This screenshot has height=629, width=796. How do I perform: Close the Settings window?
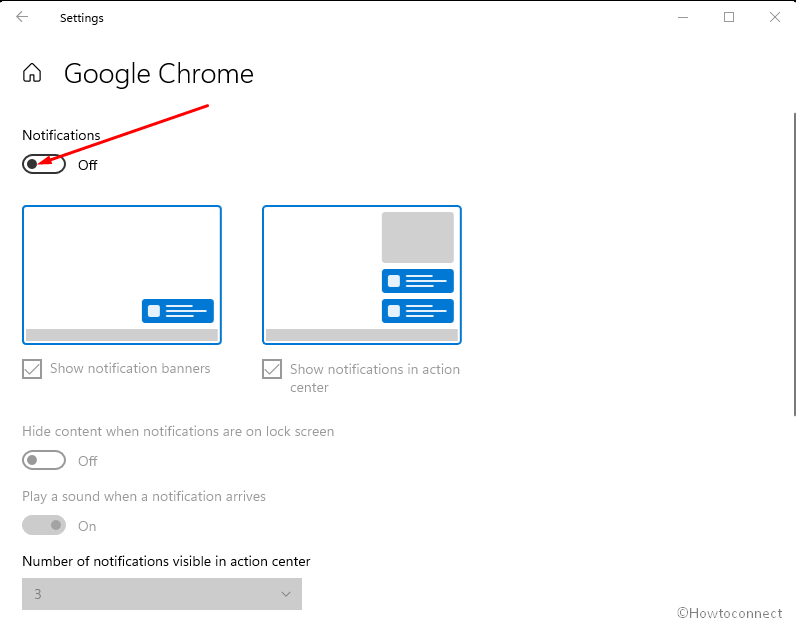click(x=775, y=17)
